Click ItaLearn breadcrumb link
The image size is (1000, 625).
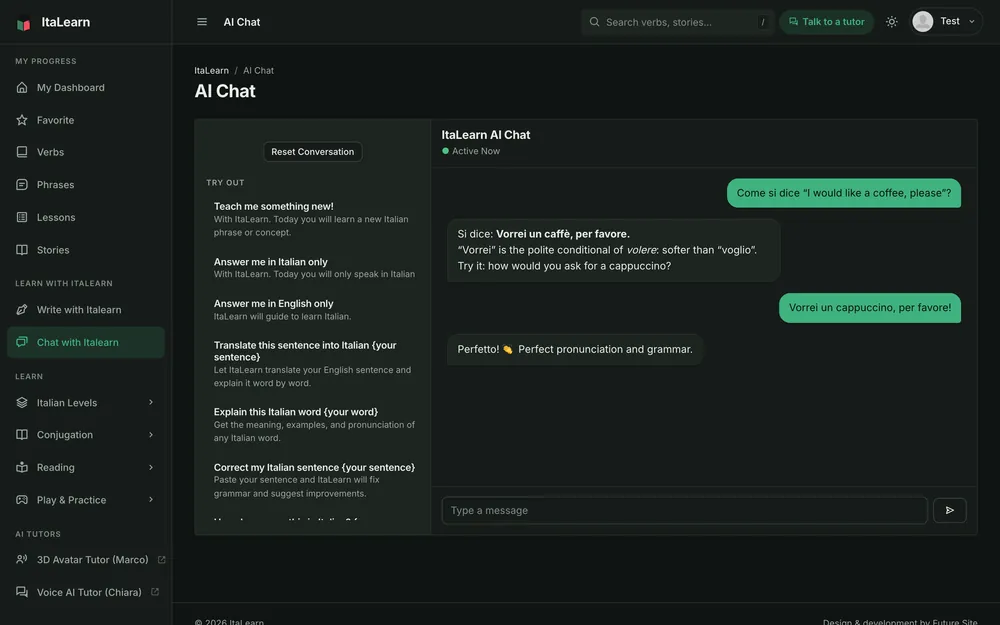211,70
